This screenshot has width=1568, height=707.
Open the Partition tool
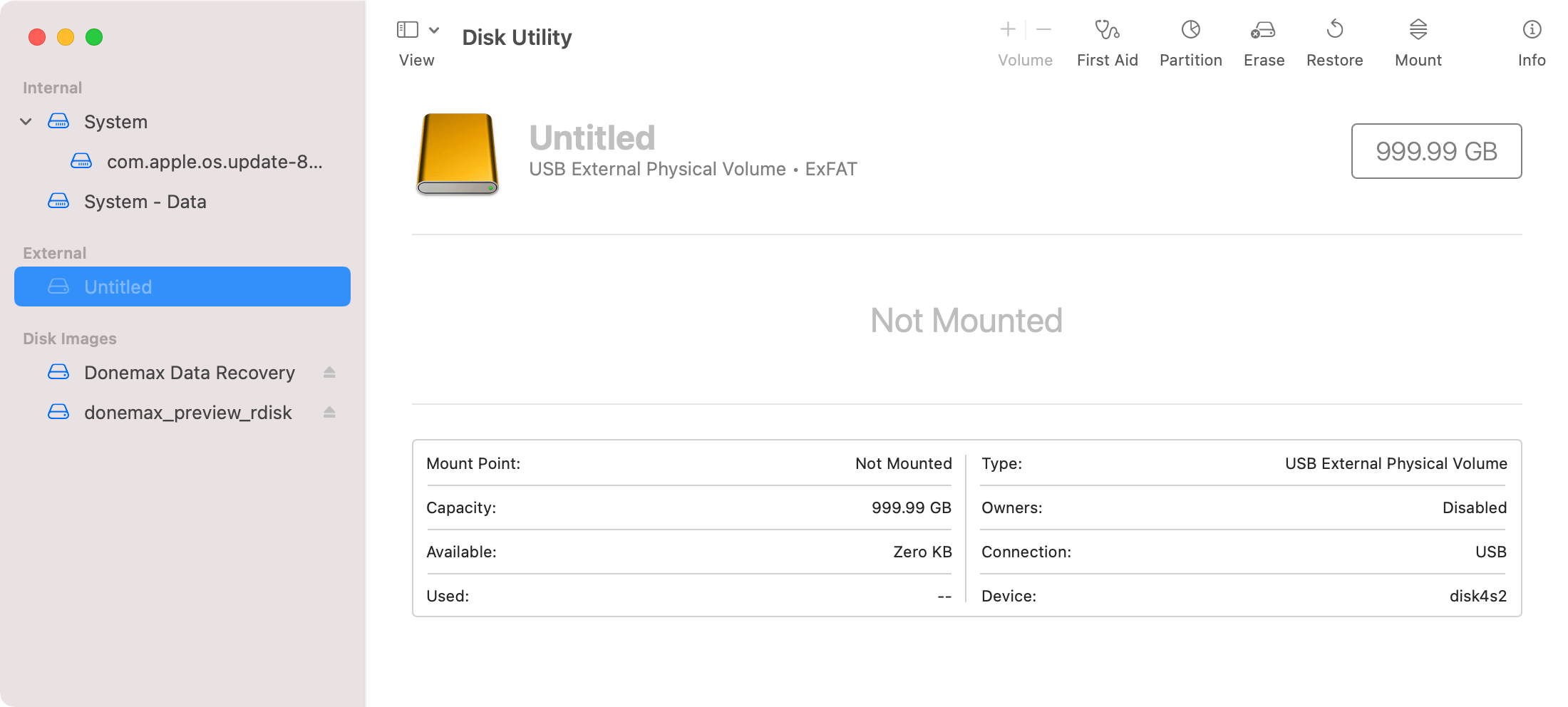1190,39
